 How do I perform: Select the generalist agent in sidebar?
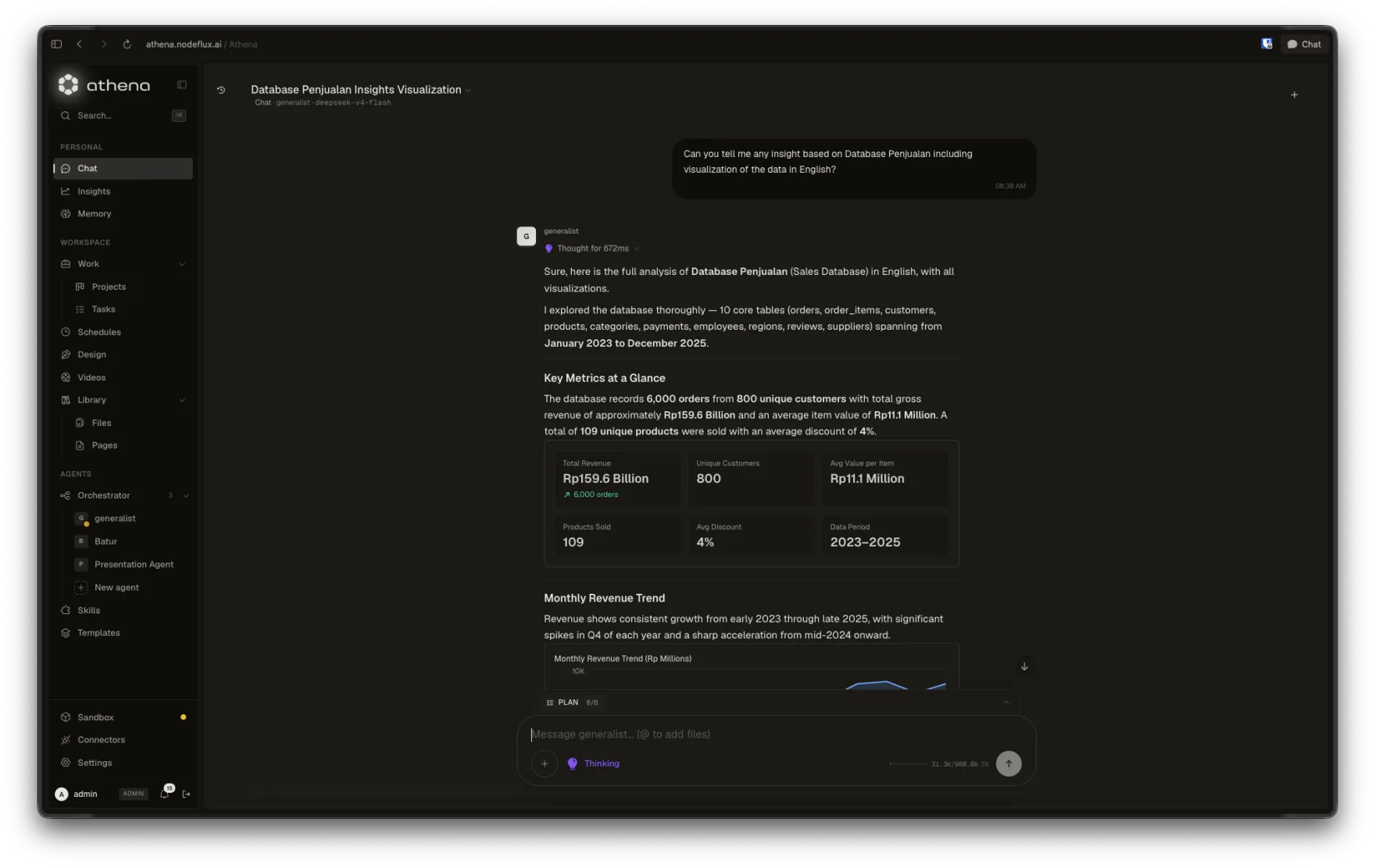tap(130, 519)
